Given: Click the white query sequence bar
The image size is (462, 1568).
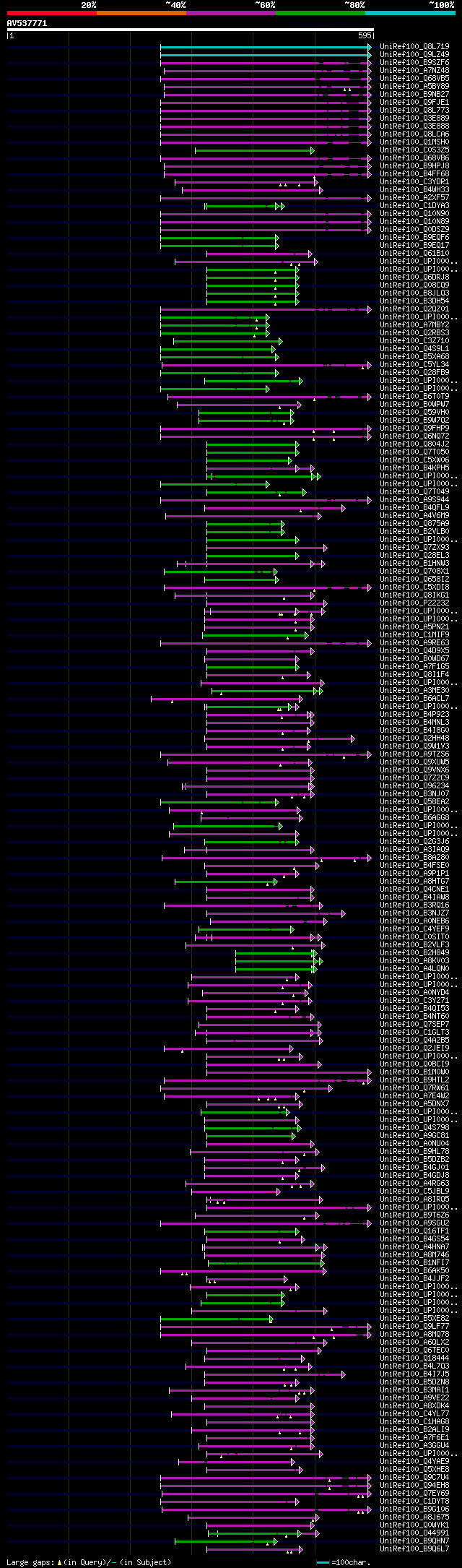Looking at the screenshot, I should coord(191,30).
